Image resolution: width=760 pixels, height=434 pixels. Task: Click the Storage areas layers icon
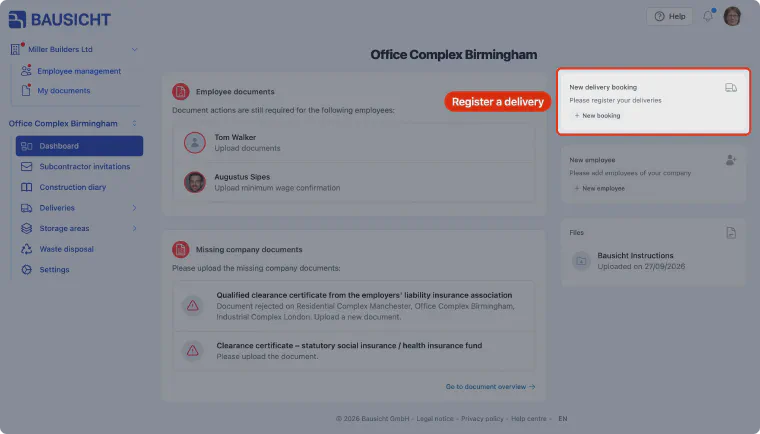tap(27, 228)
